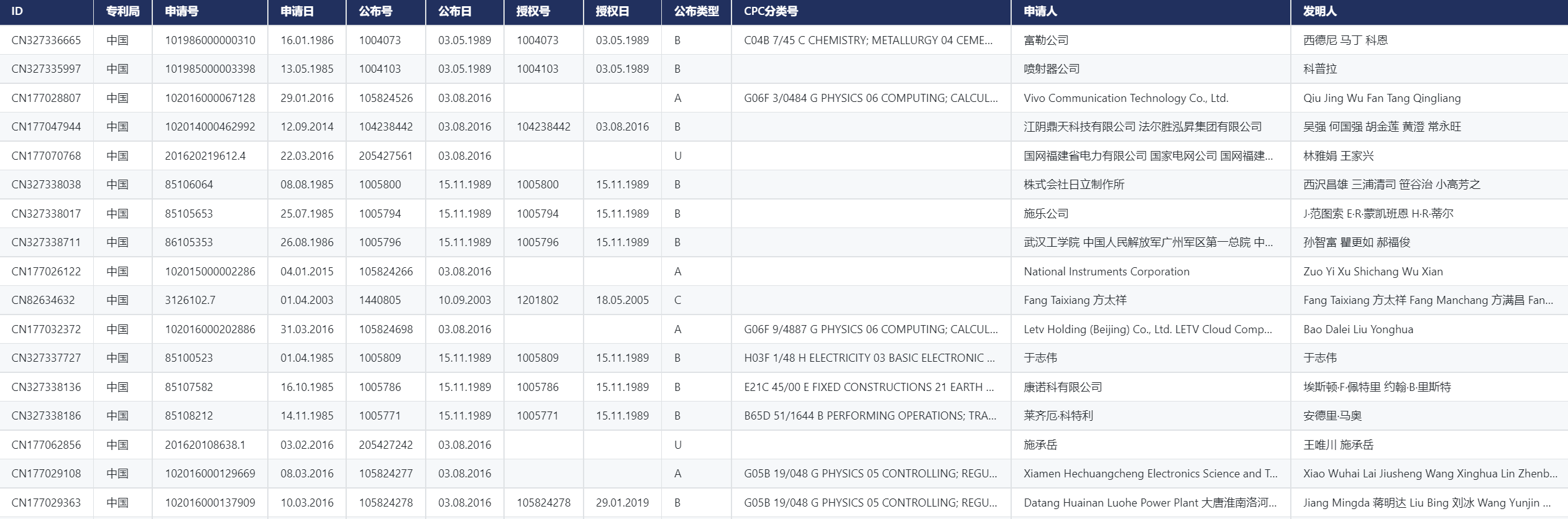Select the grant date 29.01.2019
The image size is (1568, 519).
click(x=622, y=503)
